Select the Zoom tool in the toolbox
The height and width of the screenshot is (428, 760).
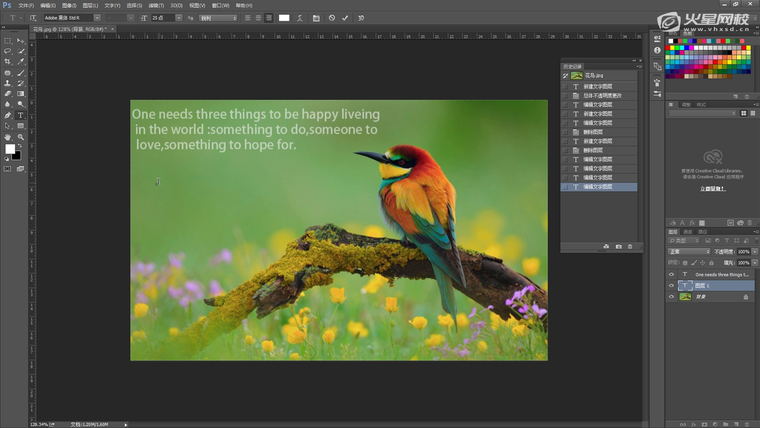click(20, 137)
